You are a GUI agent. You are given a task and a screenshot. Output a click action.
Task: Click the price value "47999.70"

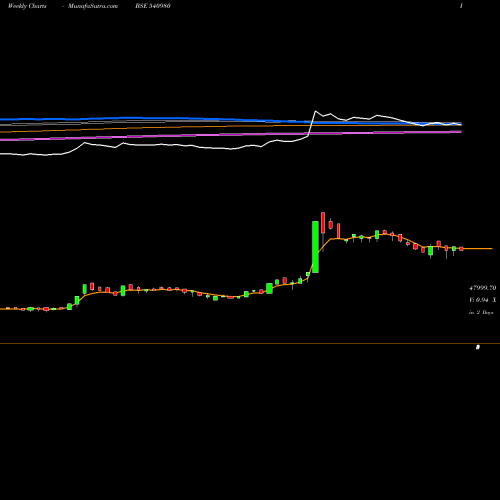(483, 288)
